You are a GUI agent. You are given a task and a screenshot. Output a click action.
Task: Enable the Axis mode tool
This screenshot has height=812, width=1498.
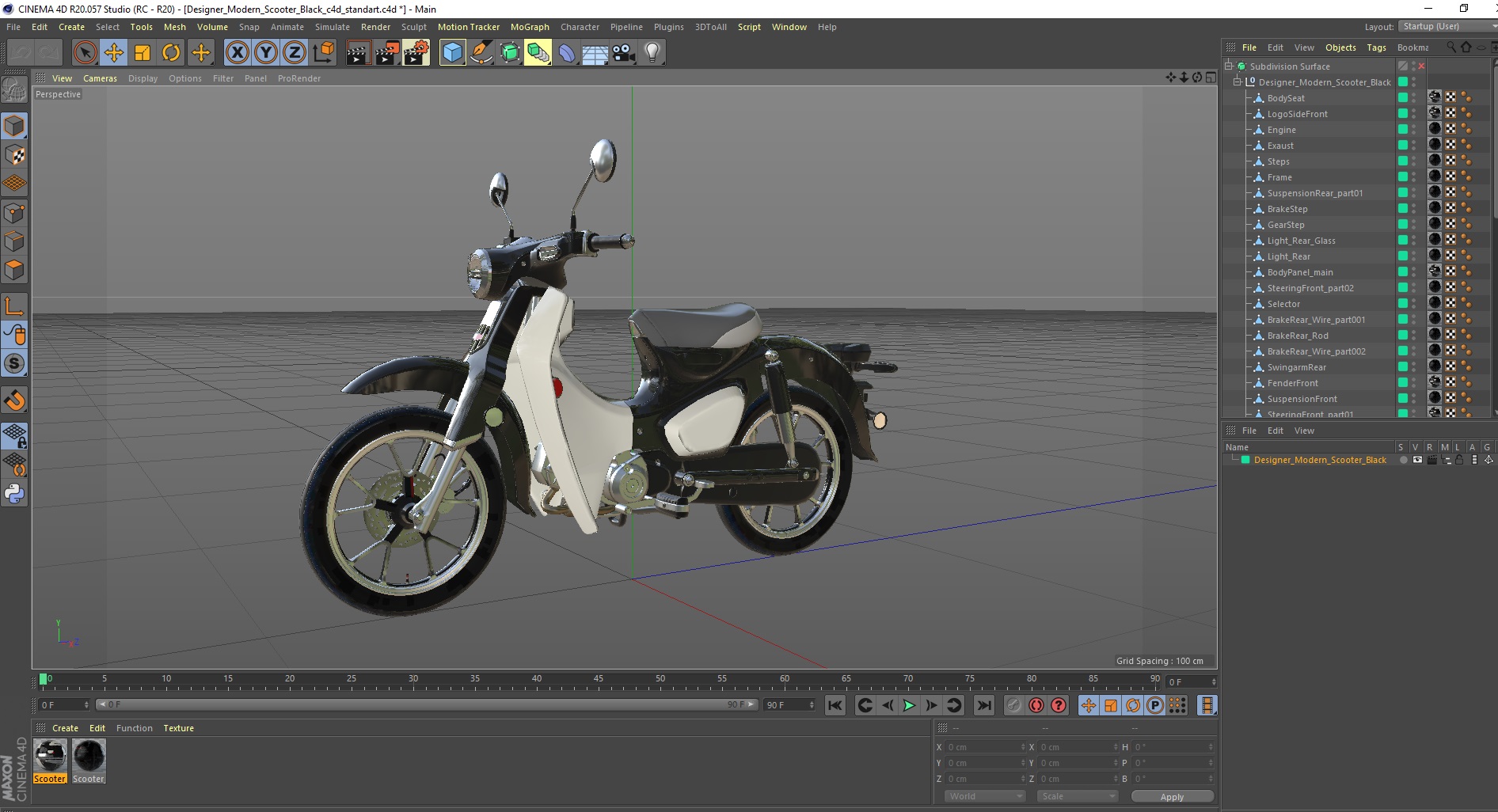click(x=14, y=306)
